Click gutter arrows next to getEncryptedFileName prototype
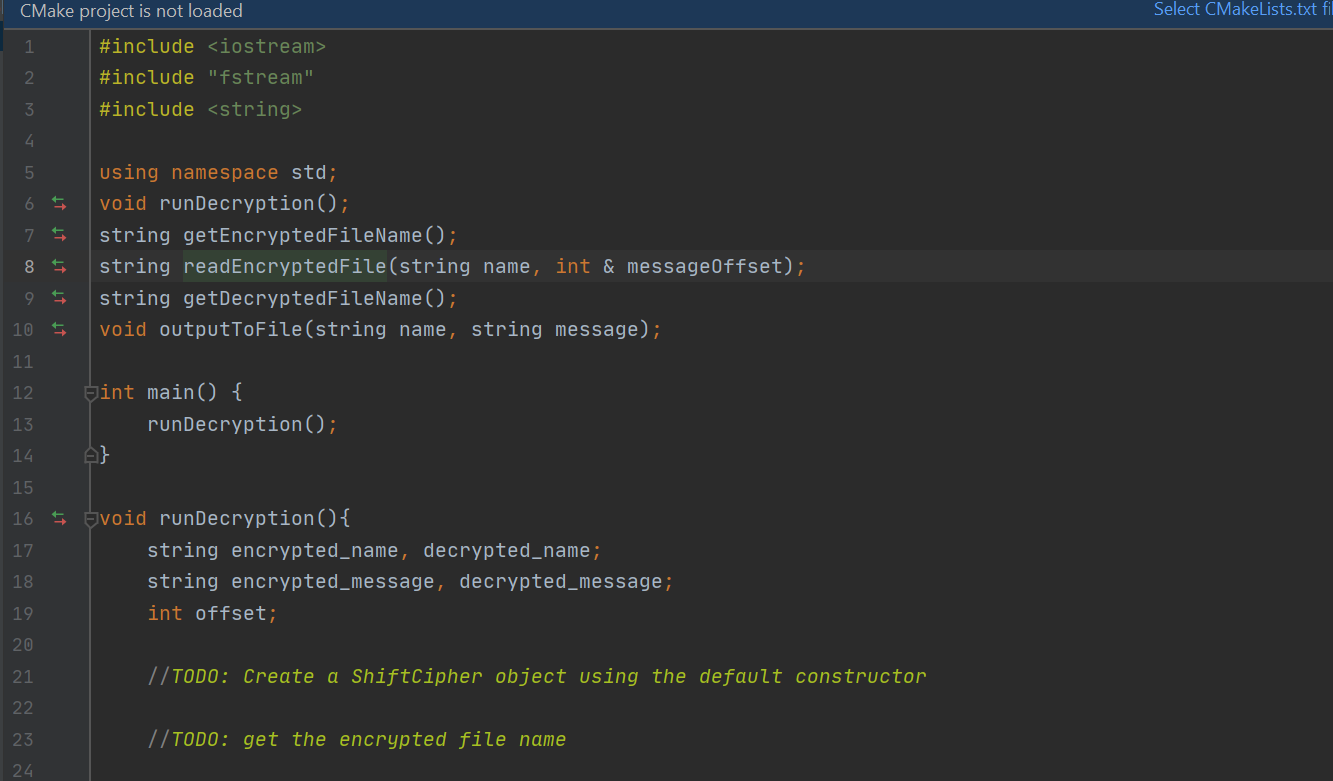The image size is (1333, 781). (58, 235)
